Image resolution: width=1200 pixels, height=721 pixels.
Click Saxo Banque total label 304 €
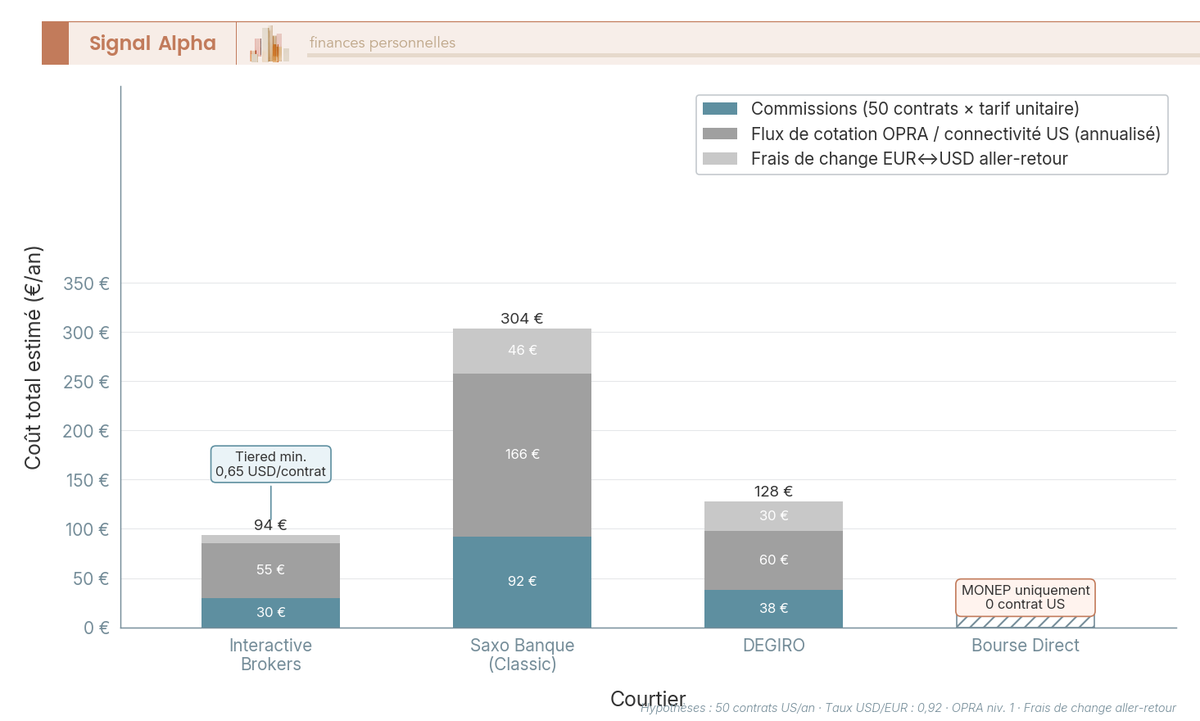pyautogui.click(x=522, y=318)
